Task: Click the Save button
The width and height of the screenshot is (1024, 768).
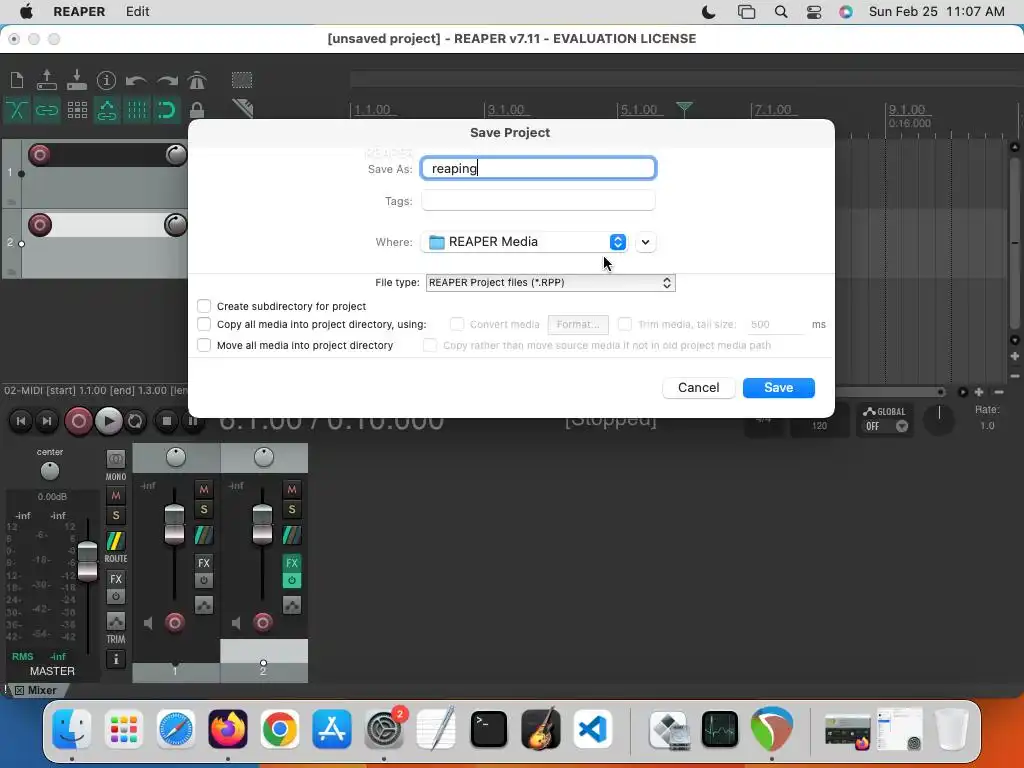Action: [778, 388]
